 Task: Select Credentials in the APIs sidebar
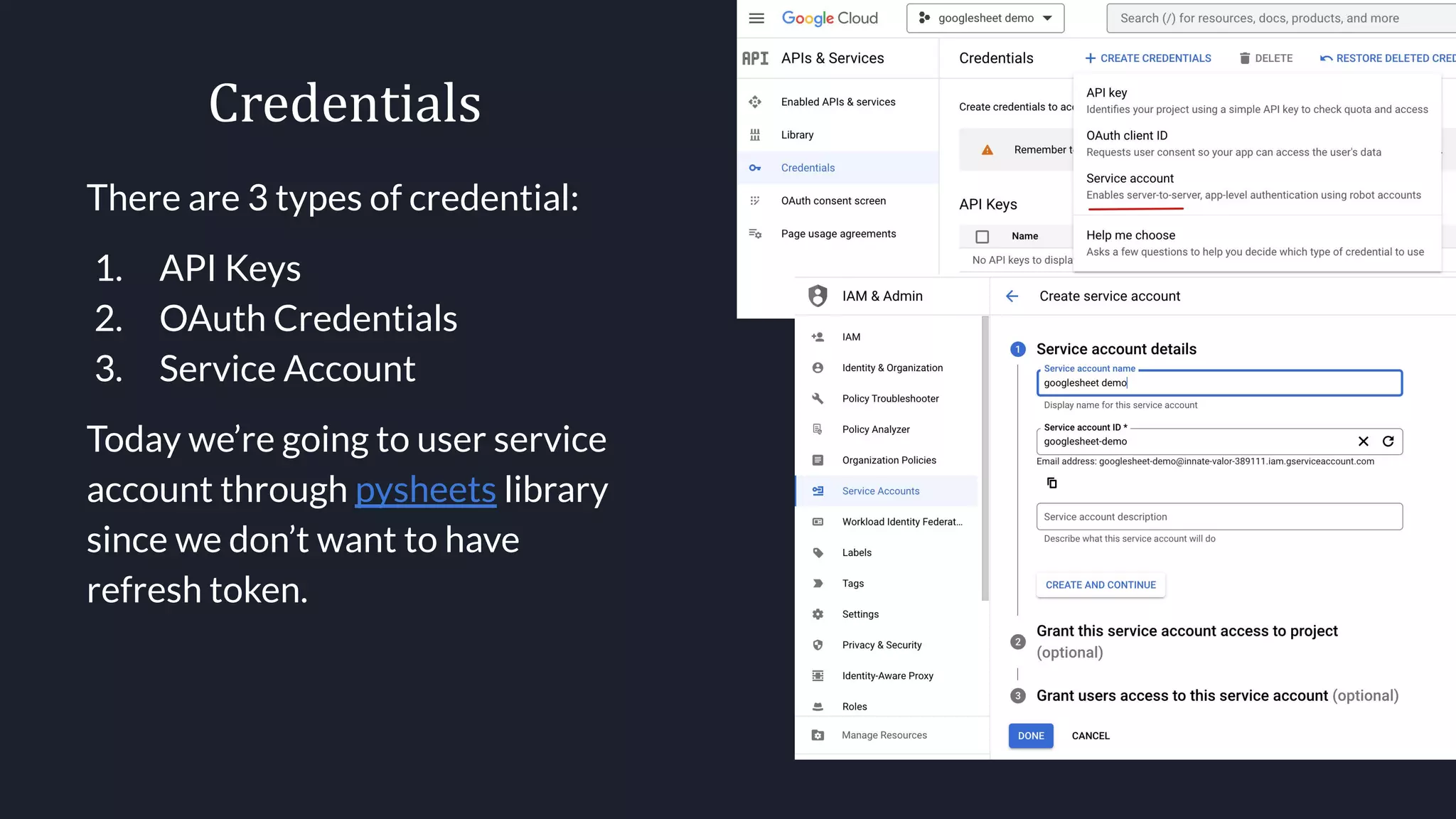tap(838, 168)
